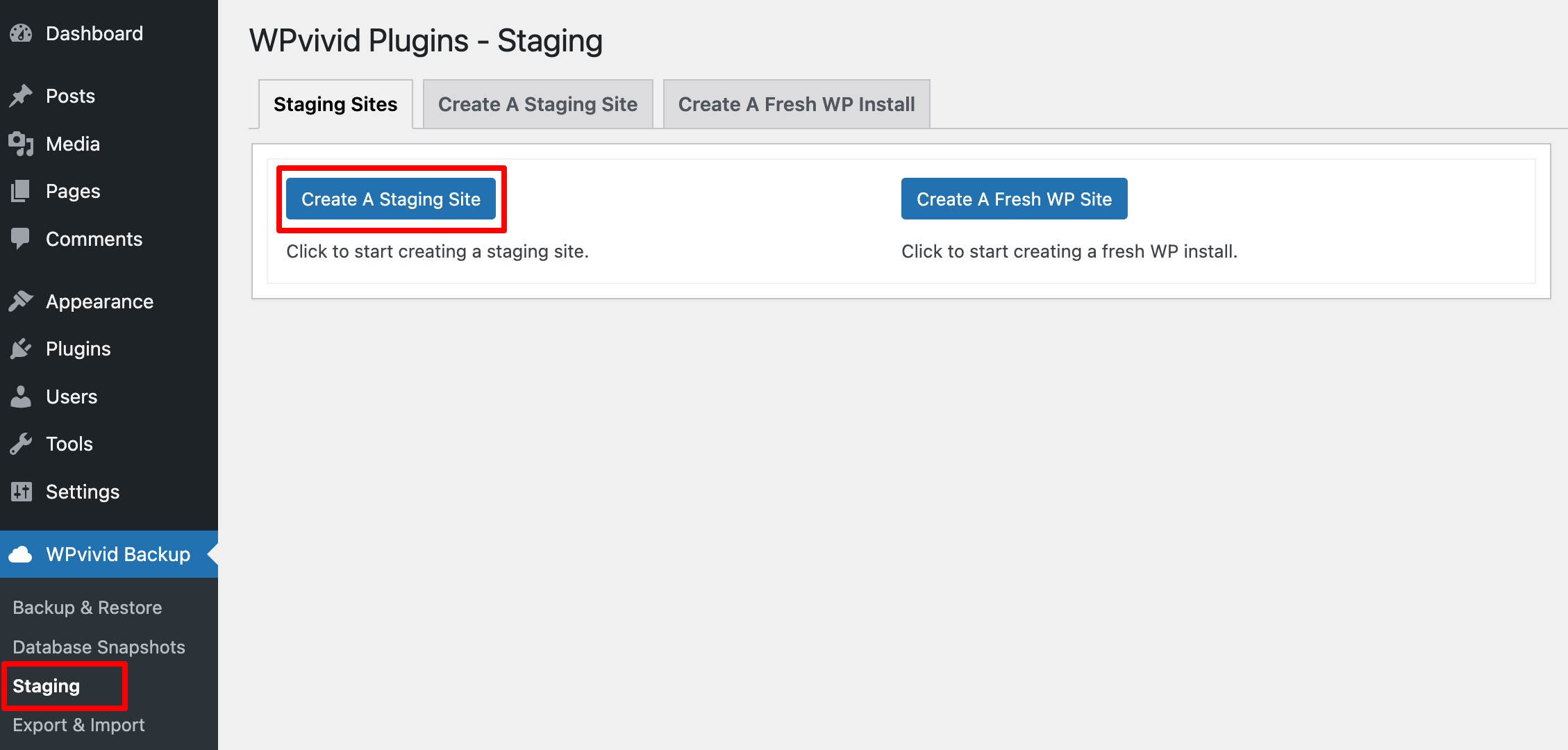The image size is (1568, 750).
Task: Switch to the Staging Sites tab
Action: 335,103
